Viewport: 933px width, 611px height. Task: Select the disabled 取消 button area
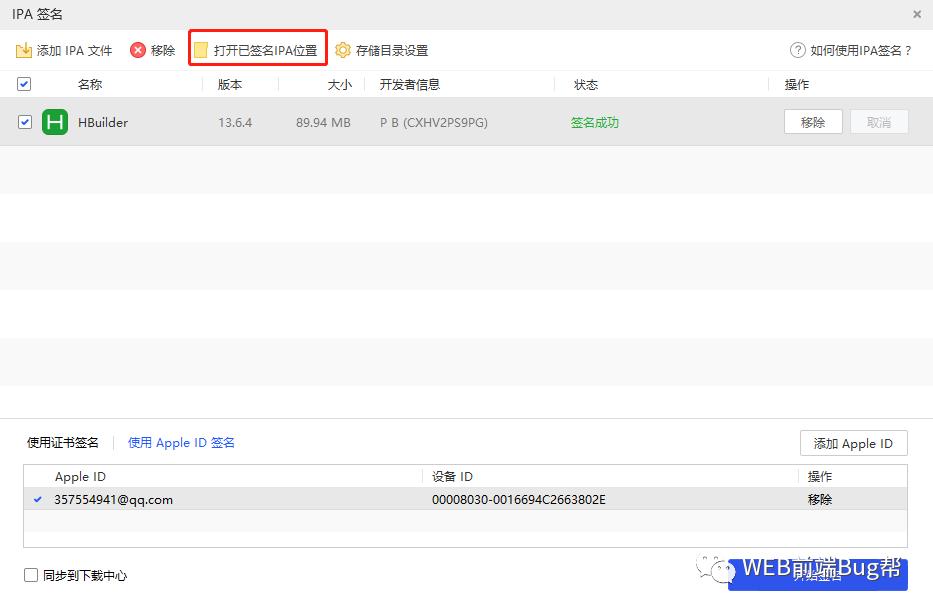pos(879,121)
